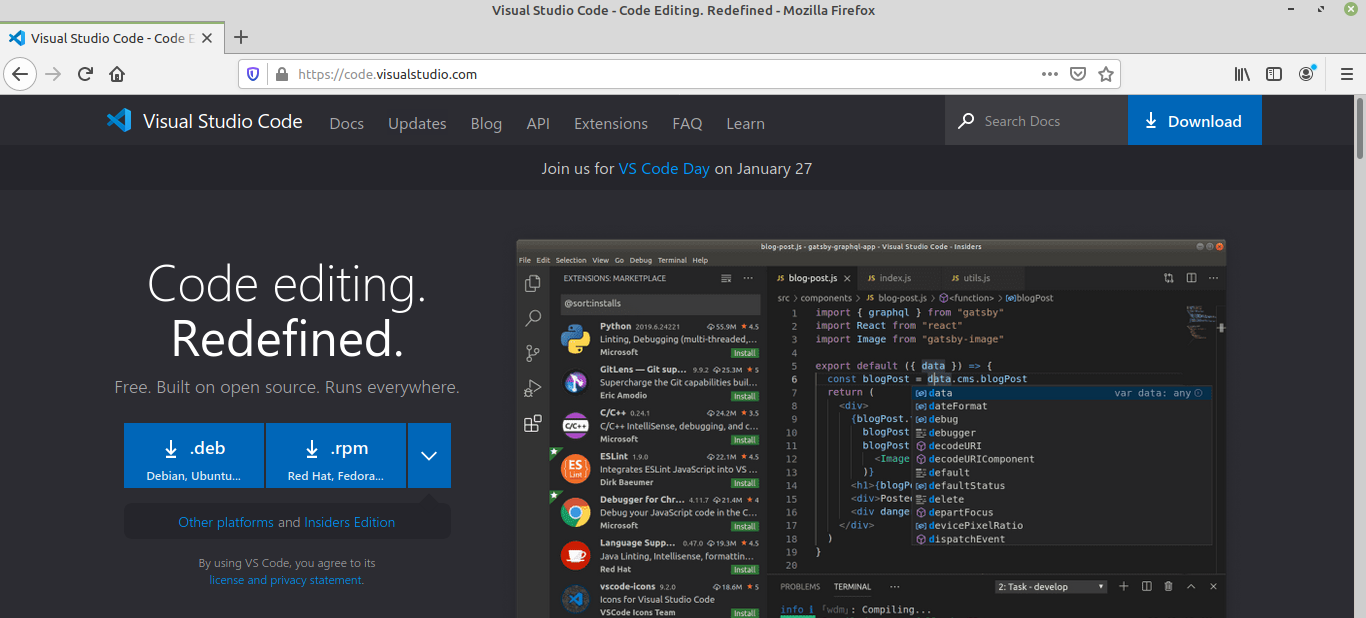Open the page actions ellipsis menu

(x=1050, y=73)
